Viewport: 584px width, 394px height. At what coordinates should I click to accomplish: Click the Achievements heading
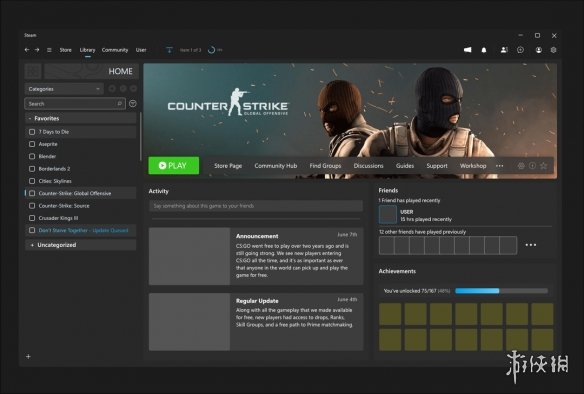click(x=397, y=271)
